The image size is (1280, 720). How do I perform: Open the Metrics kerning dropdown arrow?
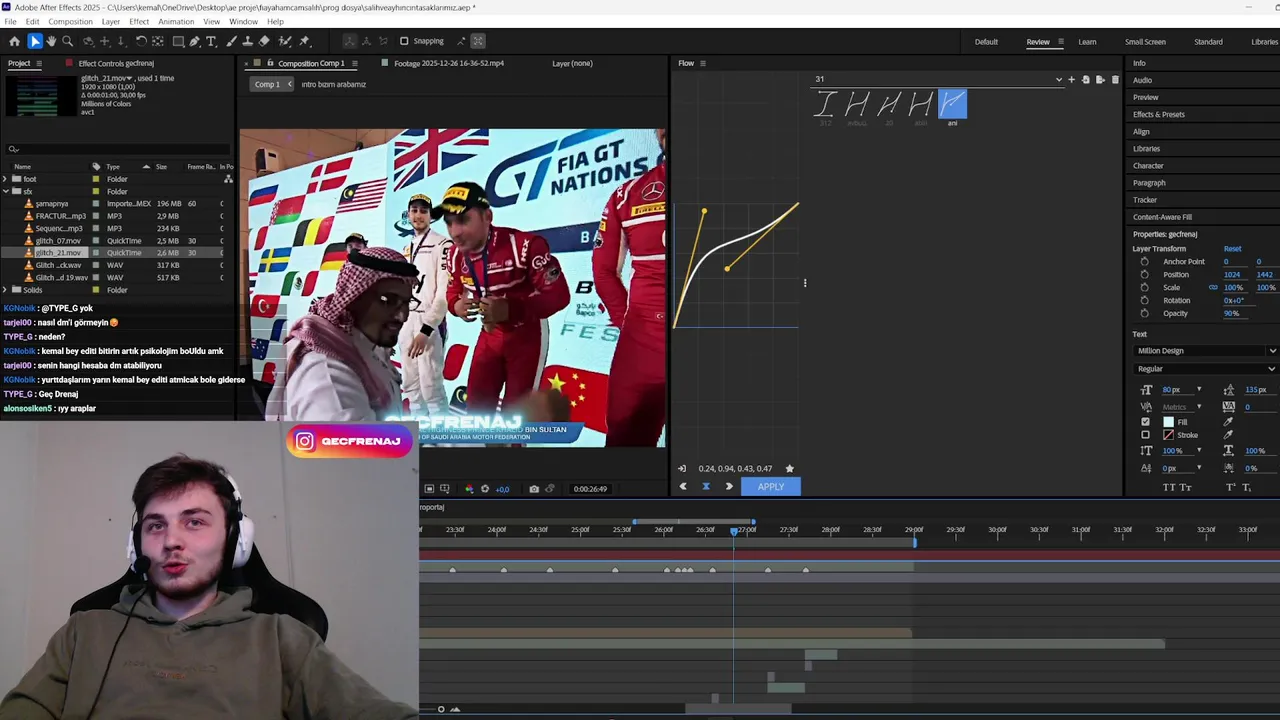(1199, 407)
